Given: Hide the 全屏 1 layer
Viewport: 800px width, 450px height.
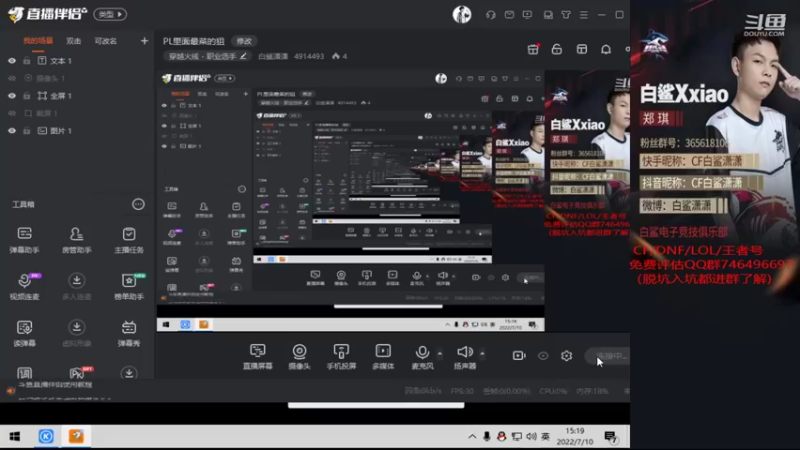Looking at the screenshot, I should pos(12,96).
